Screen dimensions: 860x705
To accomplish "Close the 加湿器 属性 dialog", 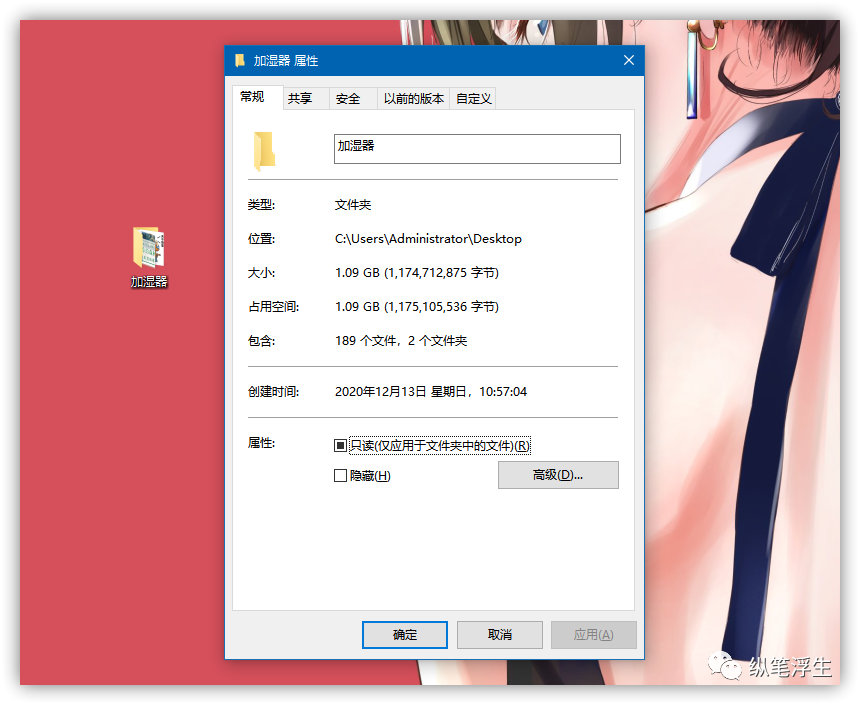I will coord(629,60).
